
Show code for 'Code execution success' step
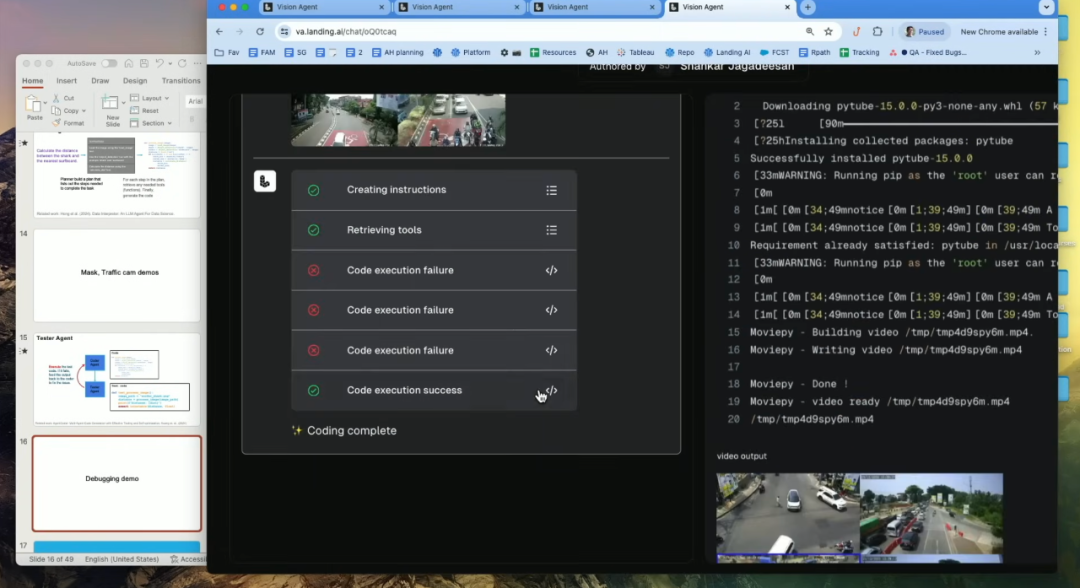(551, 390)
